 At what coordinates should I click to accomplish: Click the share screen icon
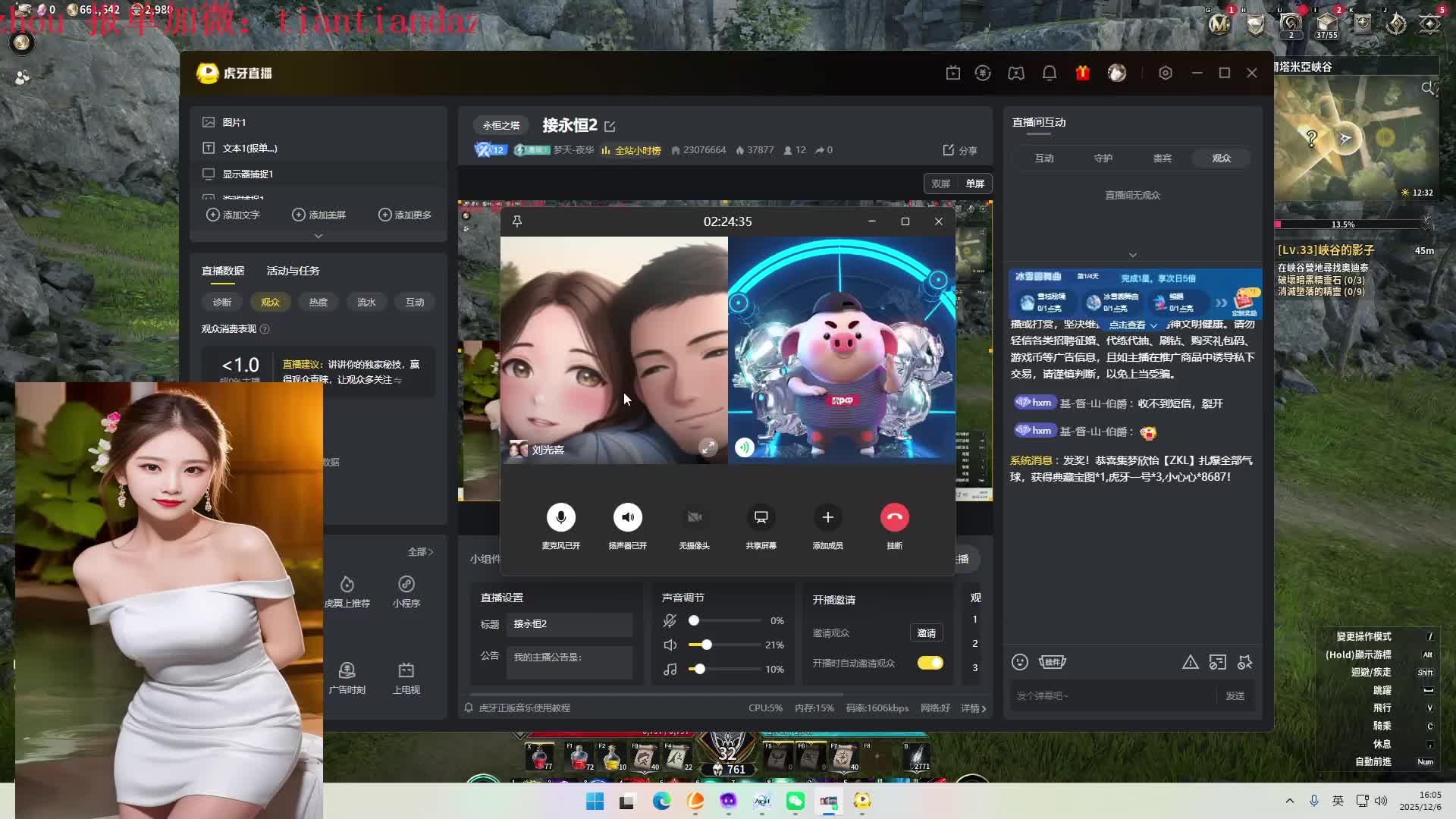pyautogui.click(x=761, y=517)
